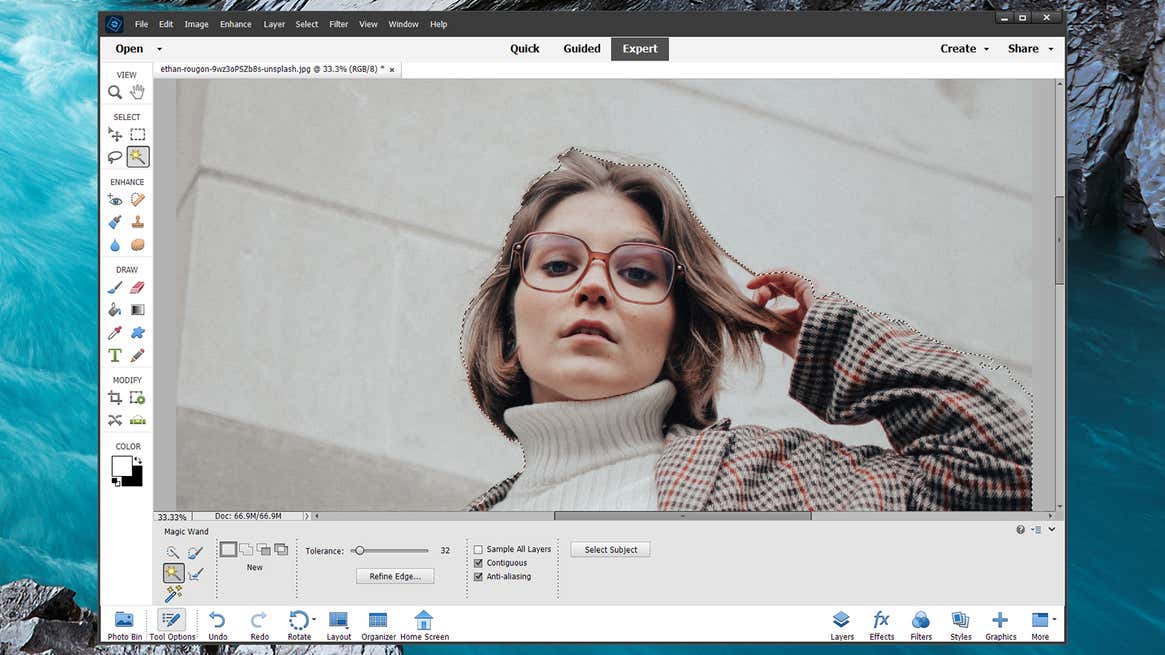The image size is (1165, 655).
Task: Select the Eraser tool
Action: [x=137, y=287]
